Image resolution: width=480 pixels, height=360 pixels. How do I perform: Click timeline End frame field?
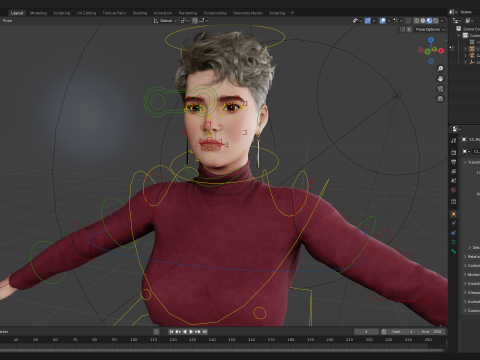431,332
